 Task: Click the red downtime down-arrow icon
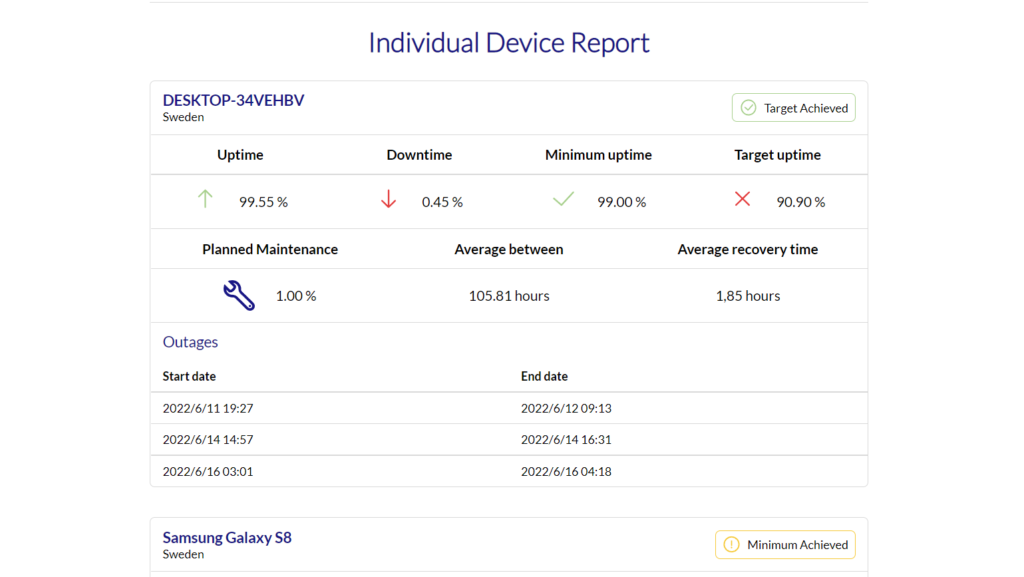tap(389, 199)
